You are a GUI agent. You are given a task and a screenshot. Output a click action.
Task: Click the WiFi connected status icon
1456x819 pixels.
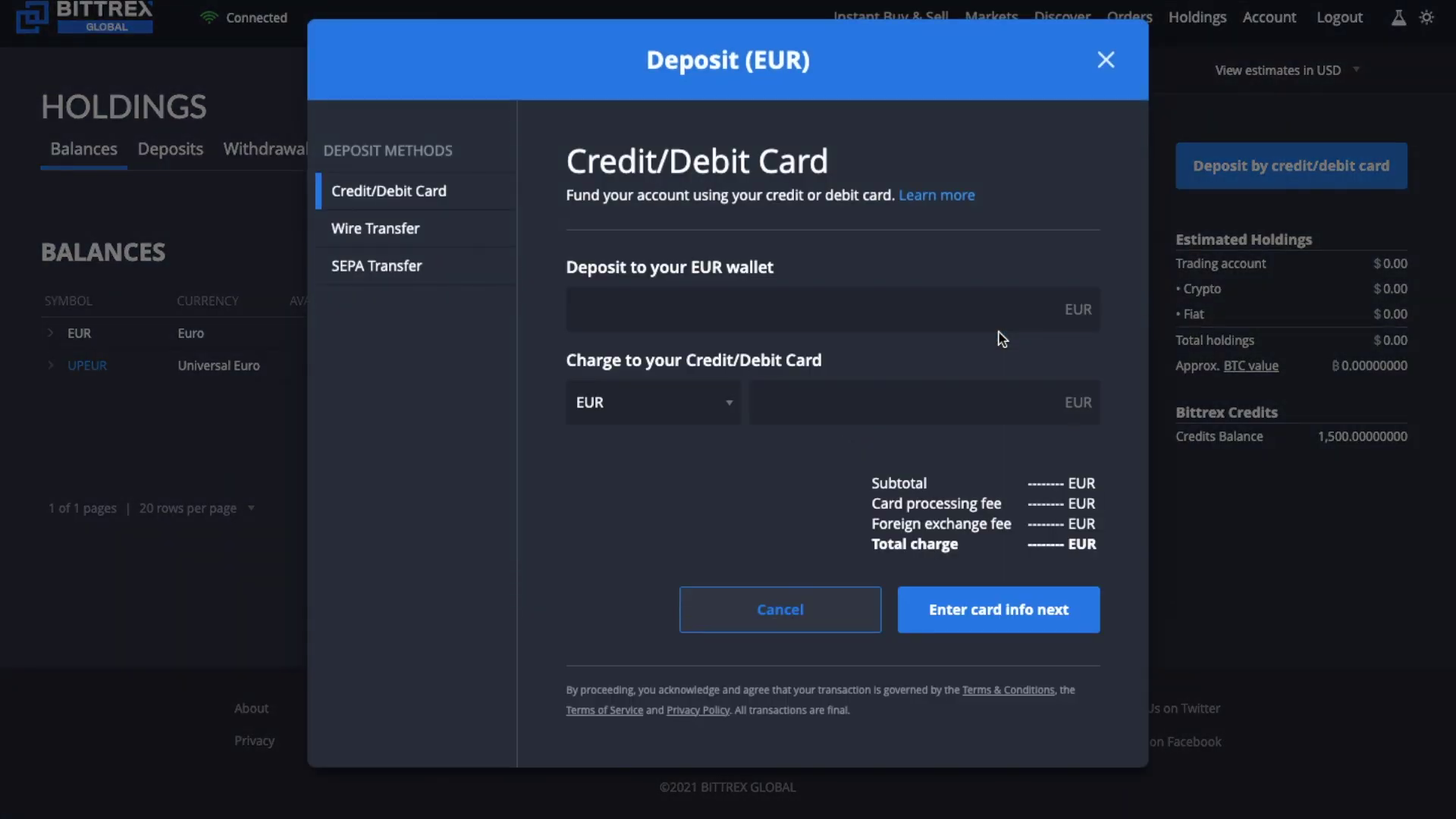(209, 17)
